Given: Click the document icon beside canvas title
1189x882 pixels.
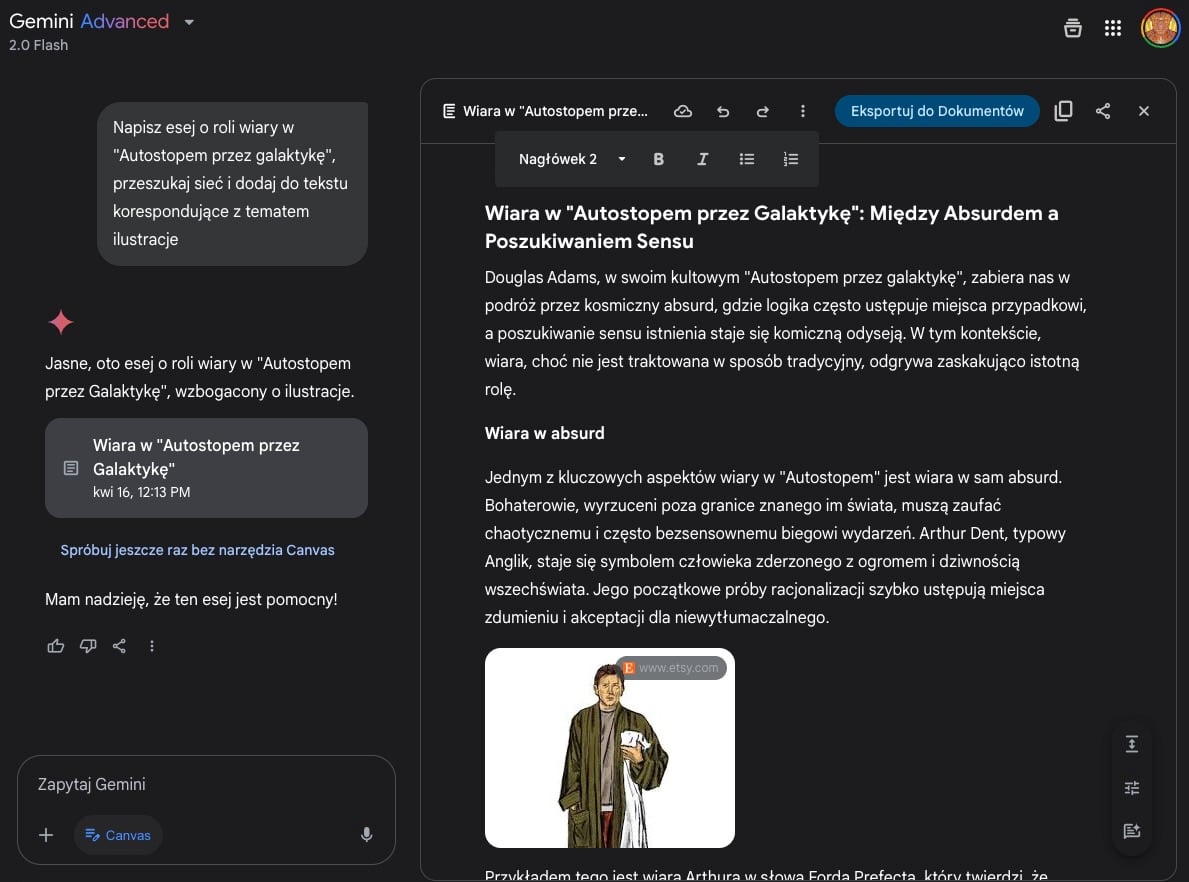Looking at the screenshot, I should click(x=449, y=111).
